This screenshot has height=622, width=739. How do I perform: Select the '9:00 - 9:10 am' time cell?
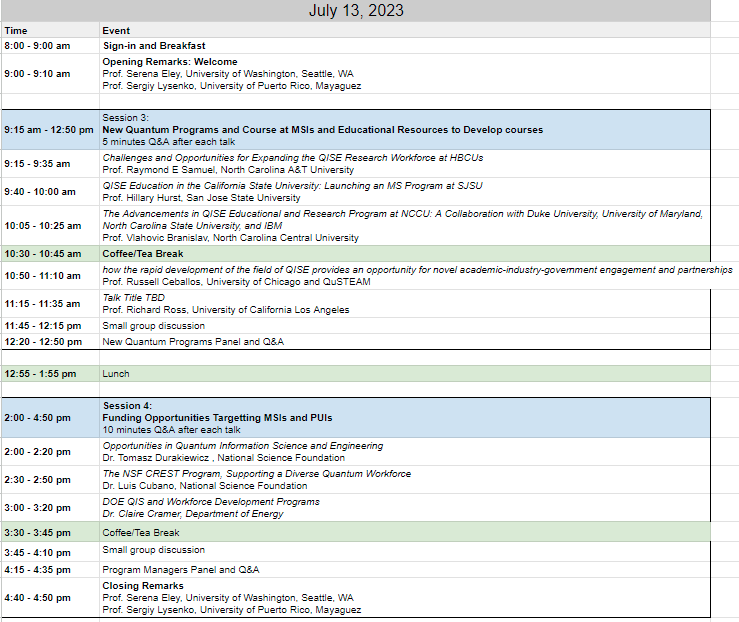click(x=50, y=74)
